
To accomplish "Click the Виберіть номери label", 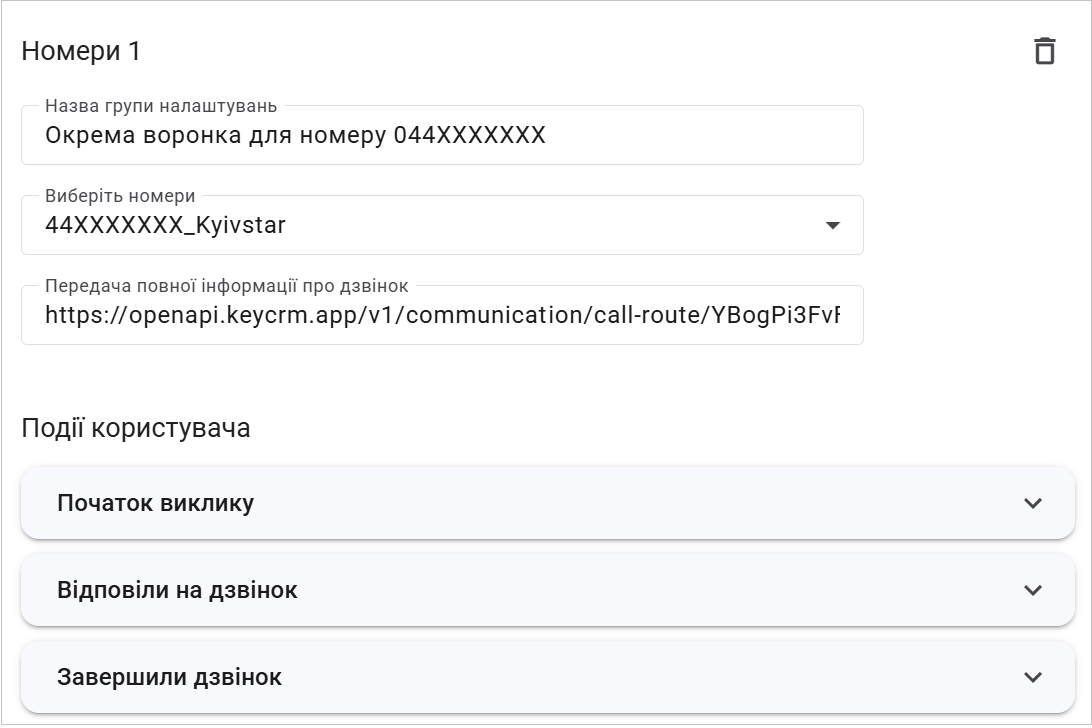I will 120,196.
